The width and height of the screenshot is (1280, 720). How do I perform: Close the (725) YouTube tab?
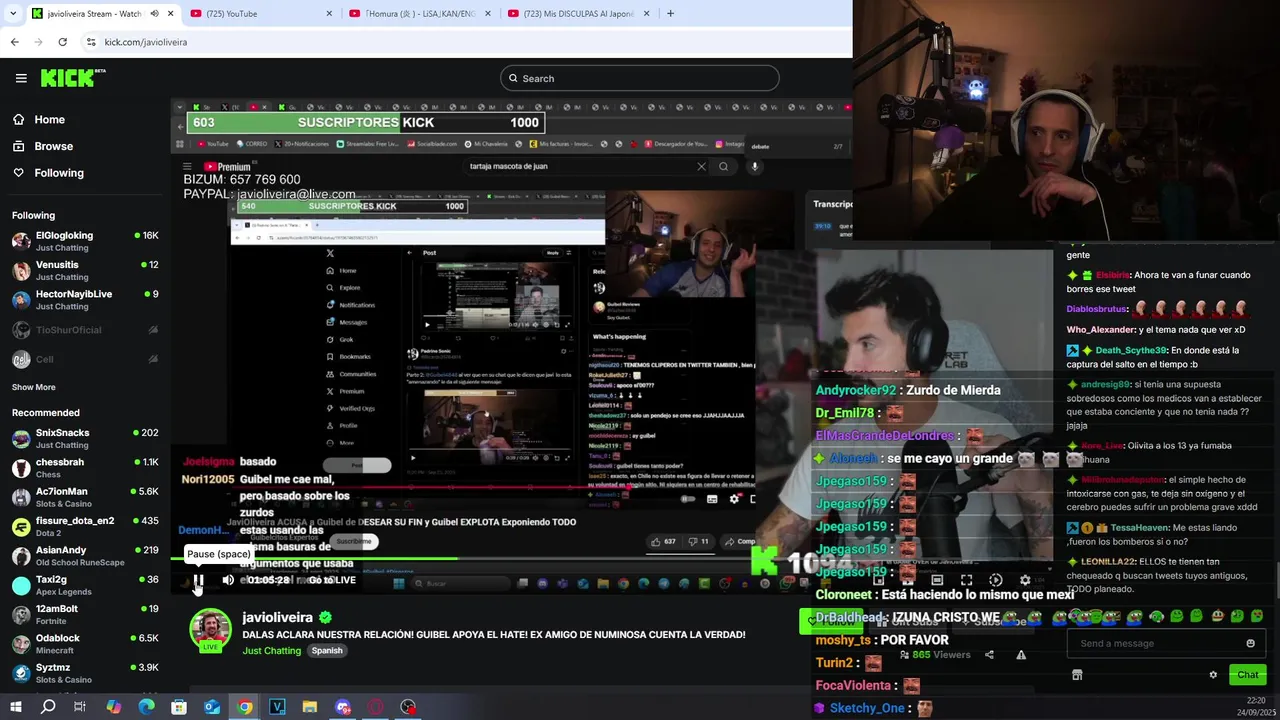pyautogui.click(x=329, y=14)
